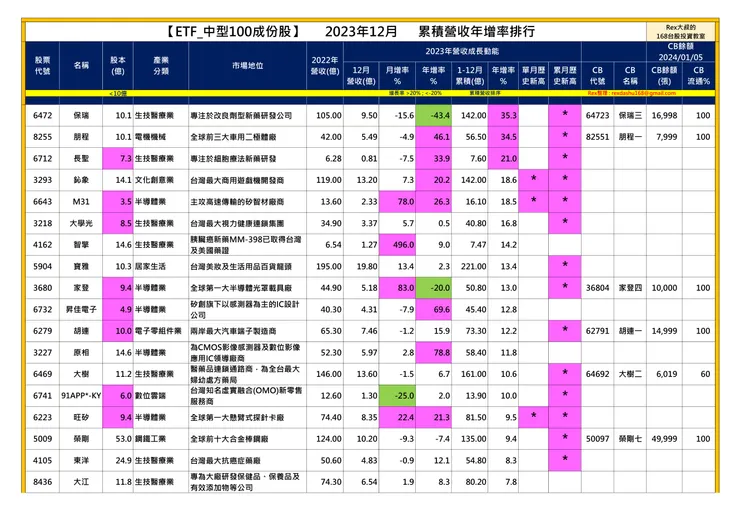Click stock code 6279 cell

pos(42,331)
